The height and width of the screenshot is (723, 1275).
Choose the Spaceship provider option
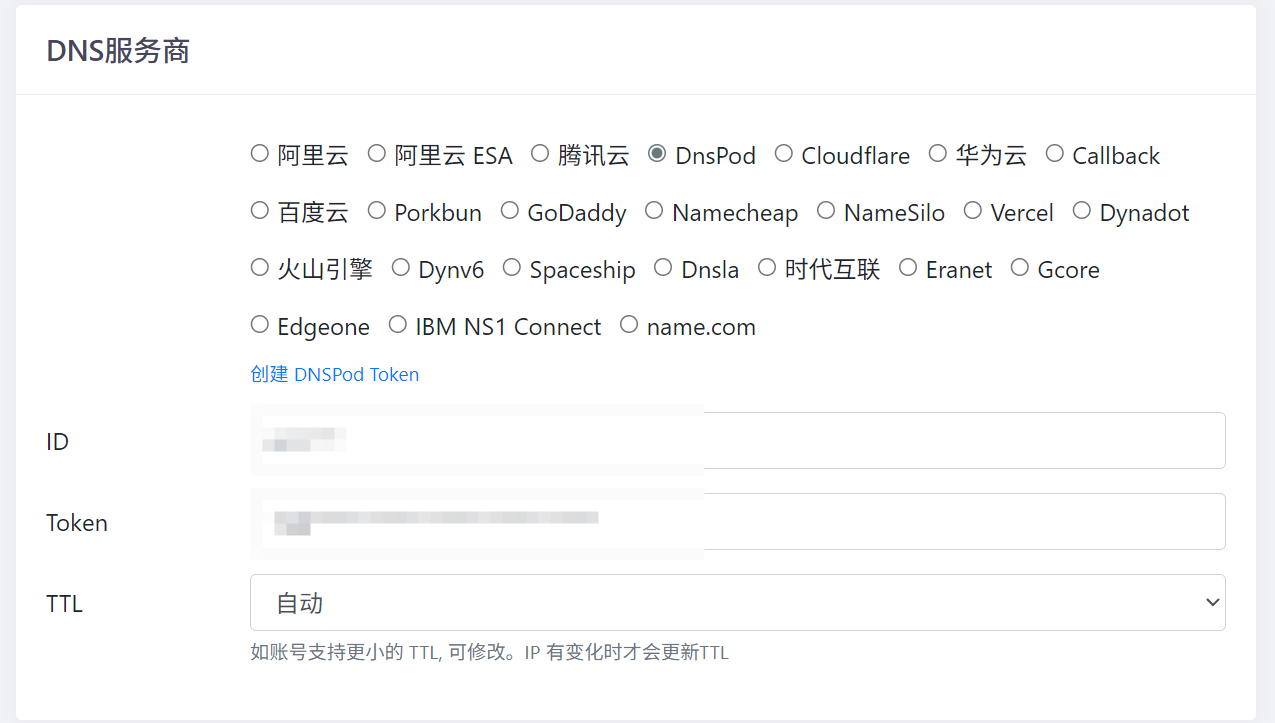click(x=512, y=268)
